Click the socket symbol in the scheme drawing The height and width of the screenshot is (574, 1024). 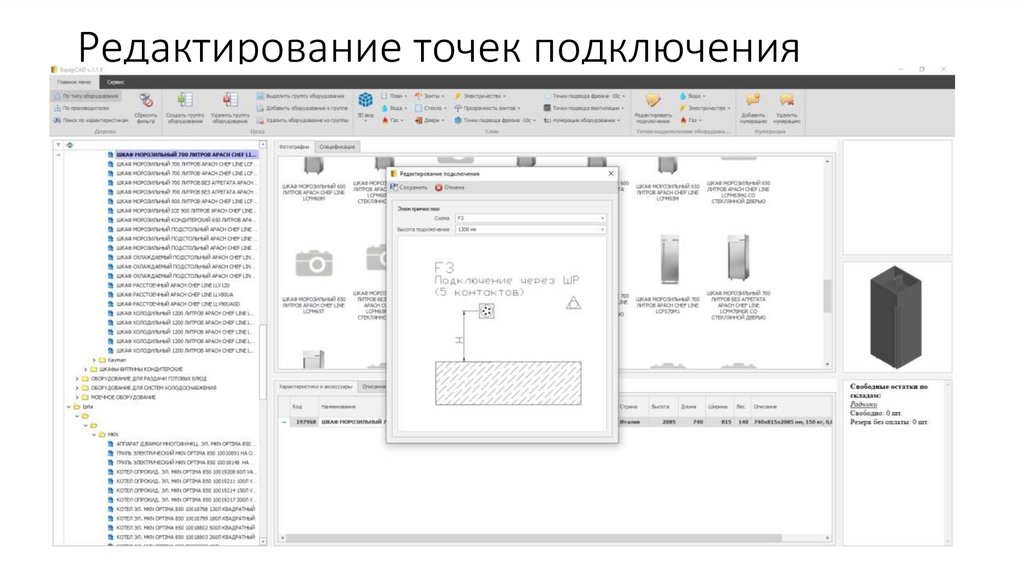coord(487,311)
